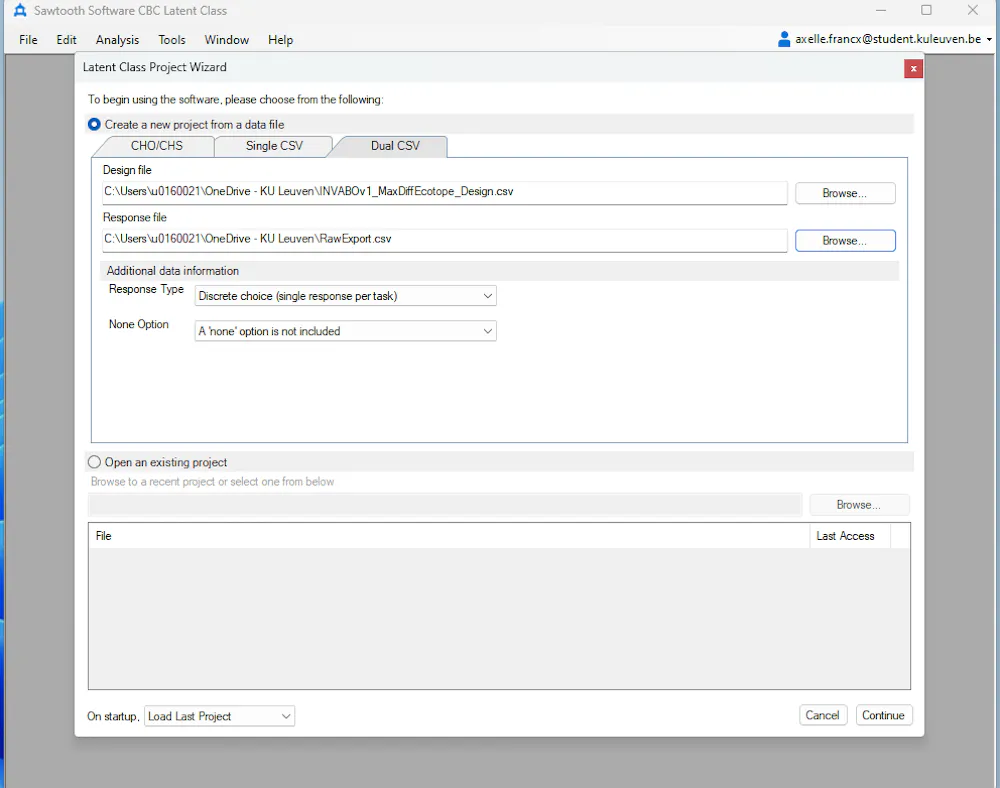This screenshot has width=1000, height=788.
Task: Click the Cancel button
Action: pos(823,715)
